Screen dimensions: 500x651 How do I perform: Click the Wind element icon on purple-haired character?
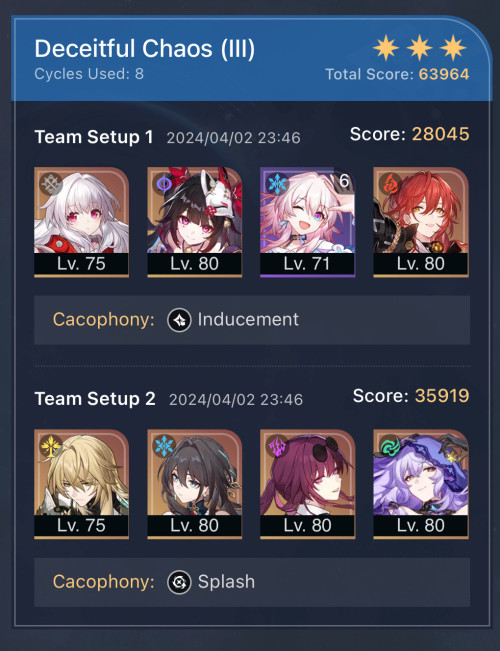click(x=390, y=446)
